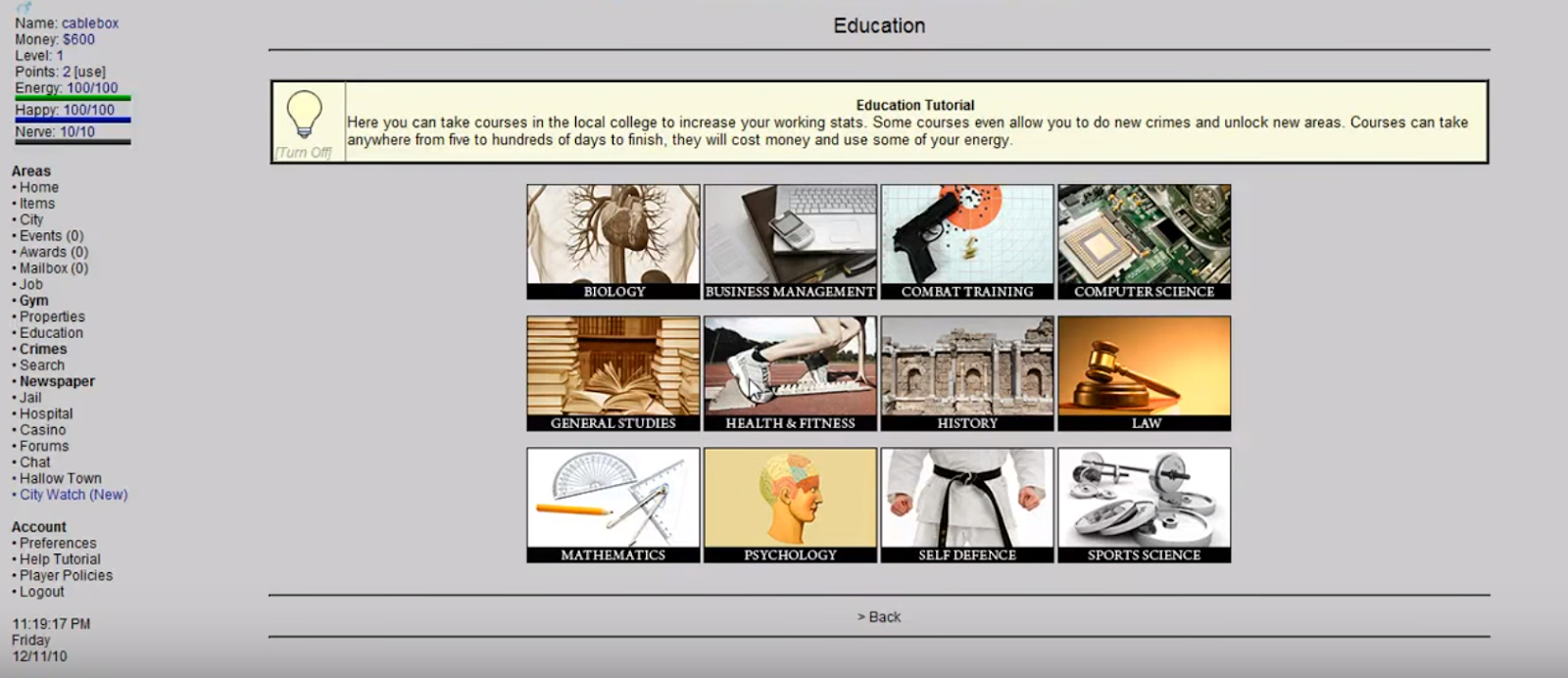The width and height of the screenshot is (1568, 678).
Task: Choose the Computer Science course tile
Action: [x=1144, y=241]
